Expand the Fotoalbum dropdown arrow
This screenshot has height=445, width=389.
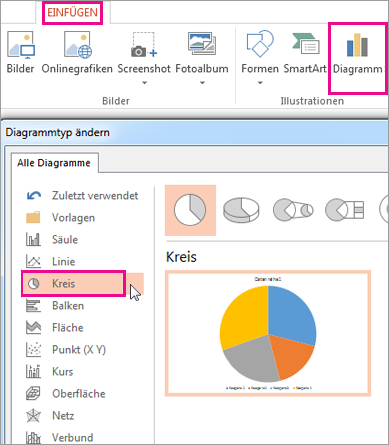click(202, 83)
